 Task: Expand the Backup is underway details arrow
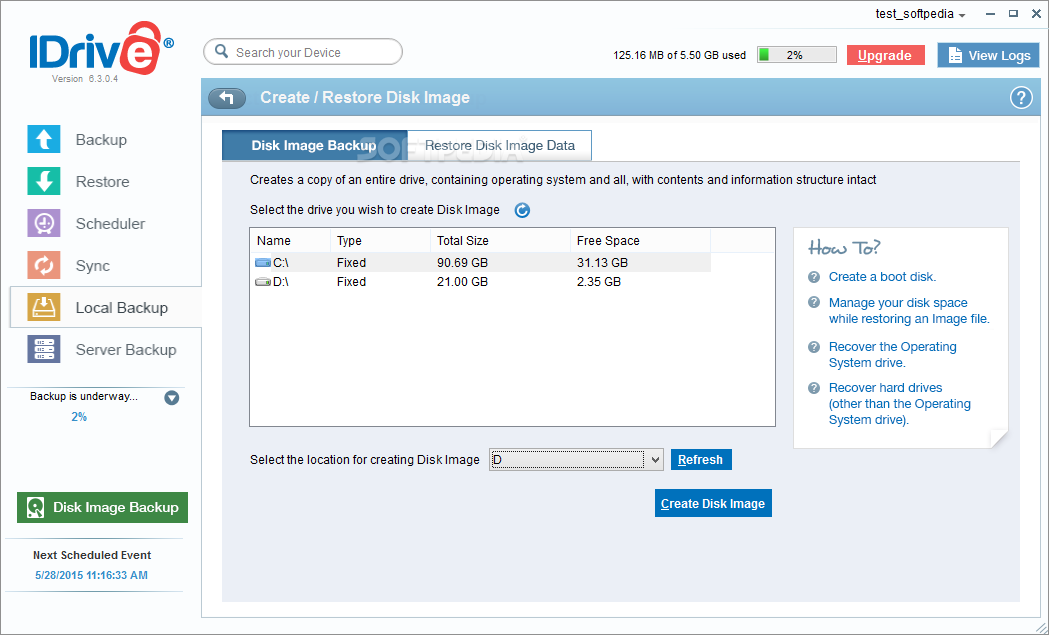[172, 398]
